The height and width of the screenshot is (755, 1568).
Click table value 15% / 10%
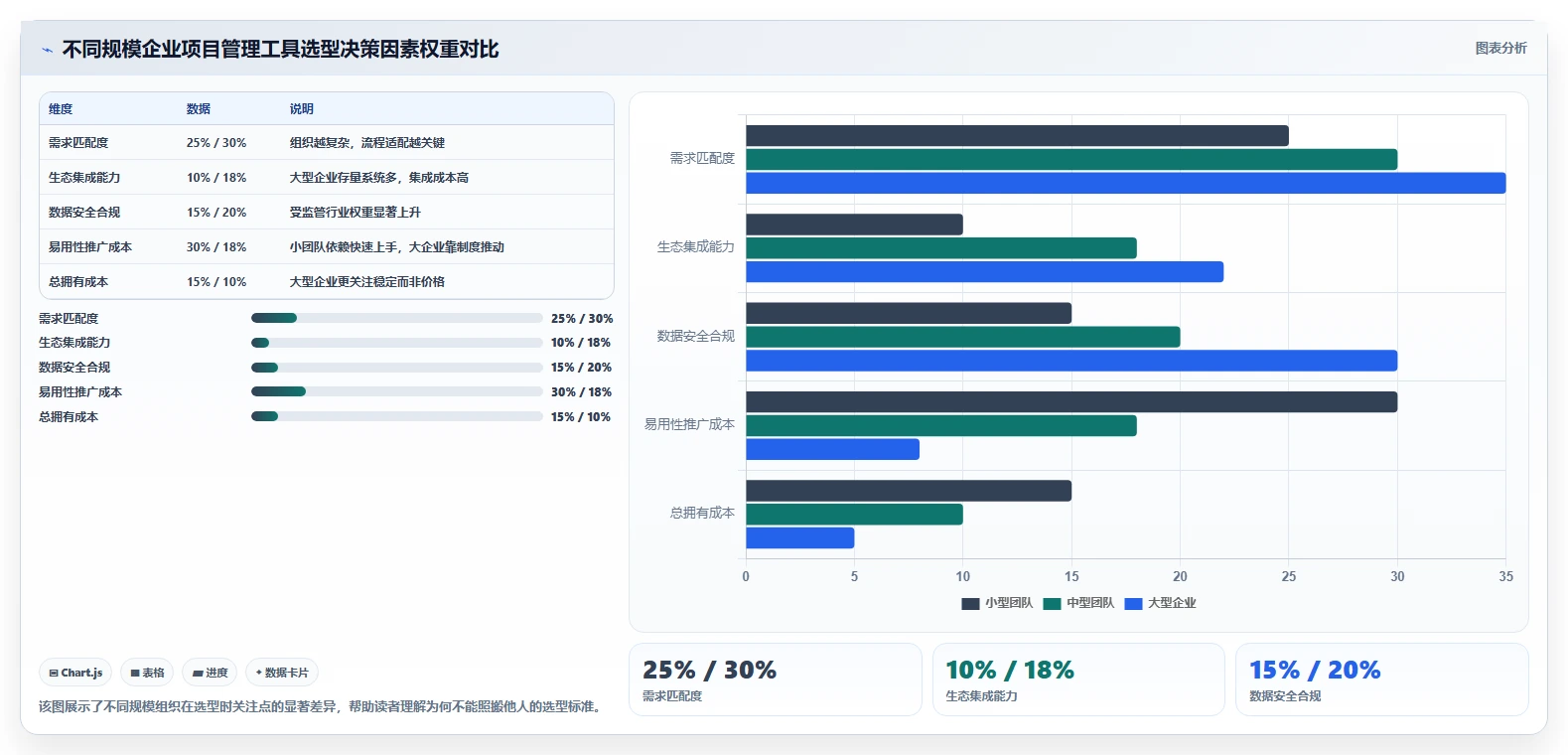point(216,282)
